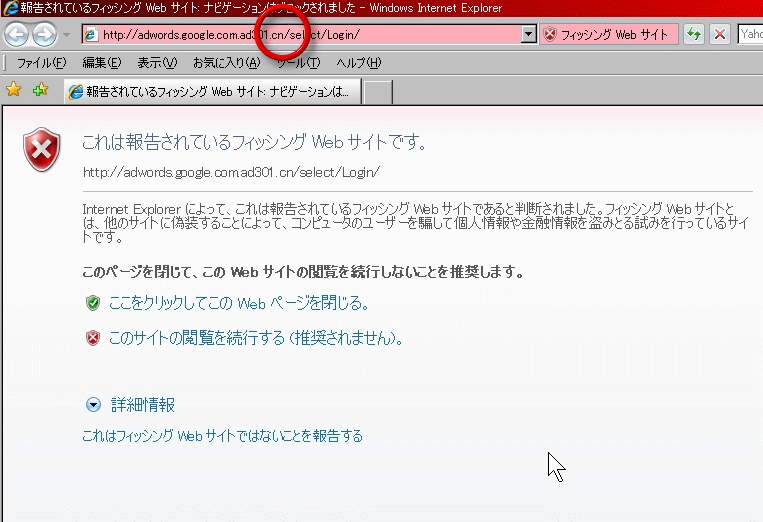Click the bold recommendation text このページを閉じて
763x522 pixels.
[303, 272]
